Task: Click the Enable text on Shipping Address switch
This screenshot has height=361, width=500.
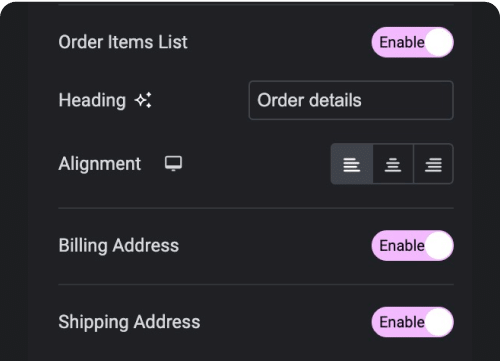Action: point(402,322)
